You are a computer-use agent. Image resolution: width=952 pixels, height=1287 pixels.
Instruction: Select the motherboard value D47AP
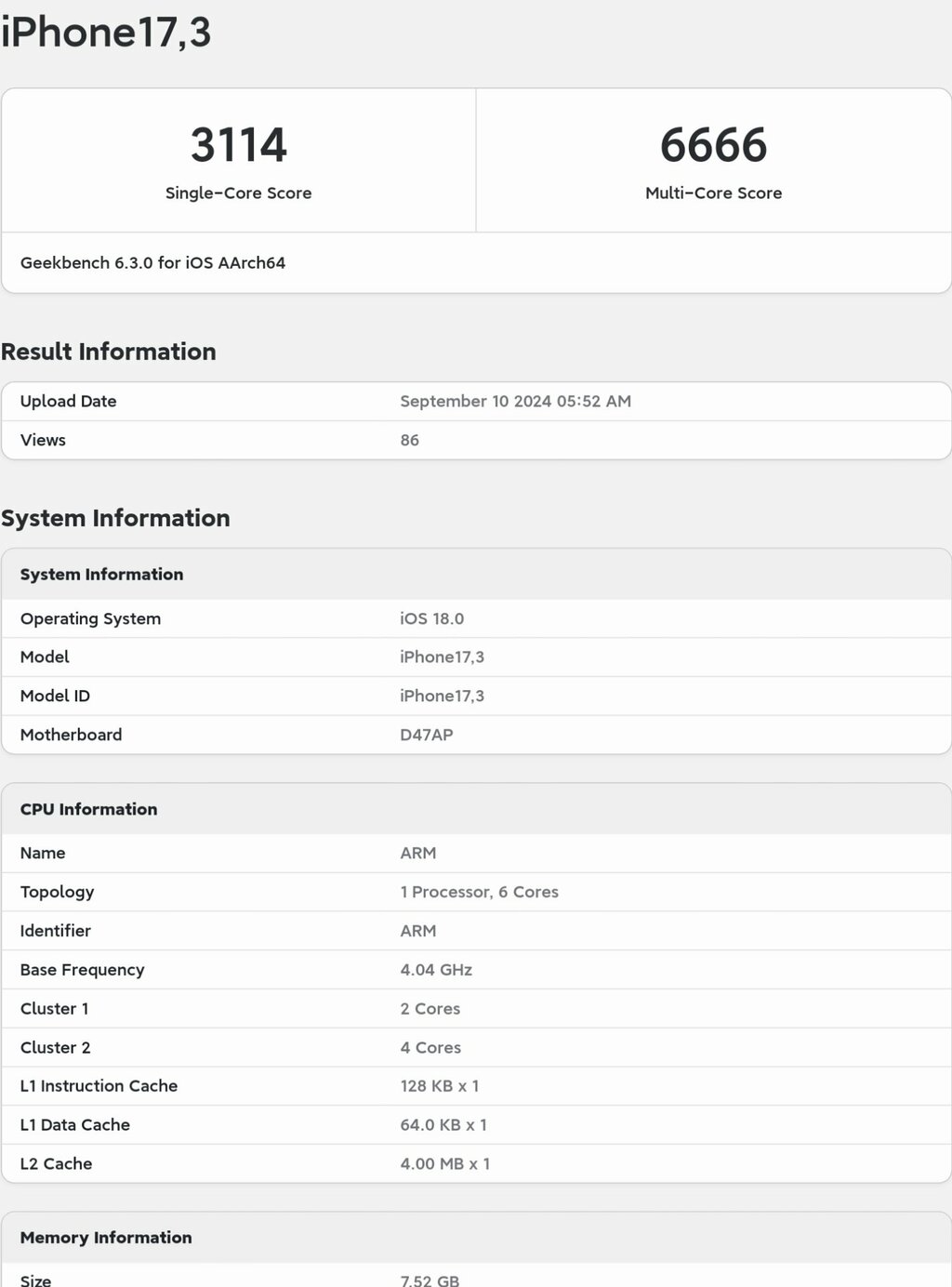pyautogui.click(x=426, y=736)
